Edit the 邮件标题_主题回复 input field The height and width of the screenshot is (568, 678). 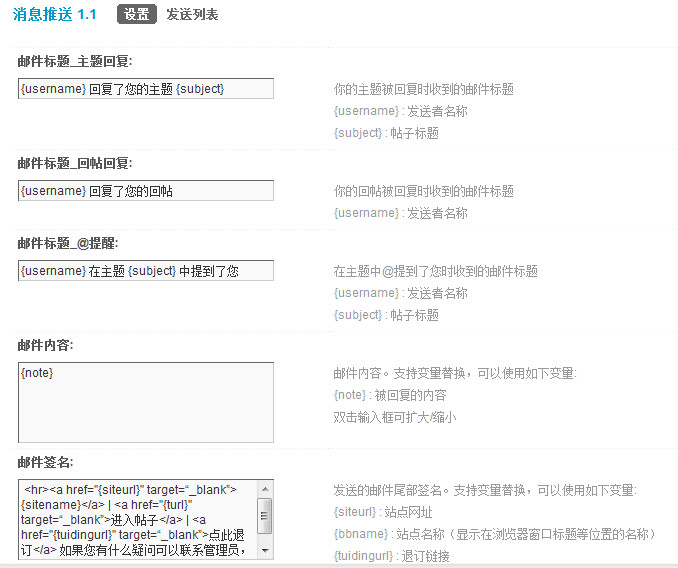click(146, 89)
